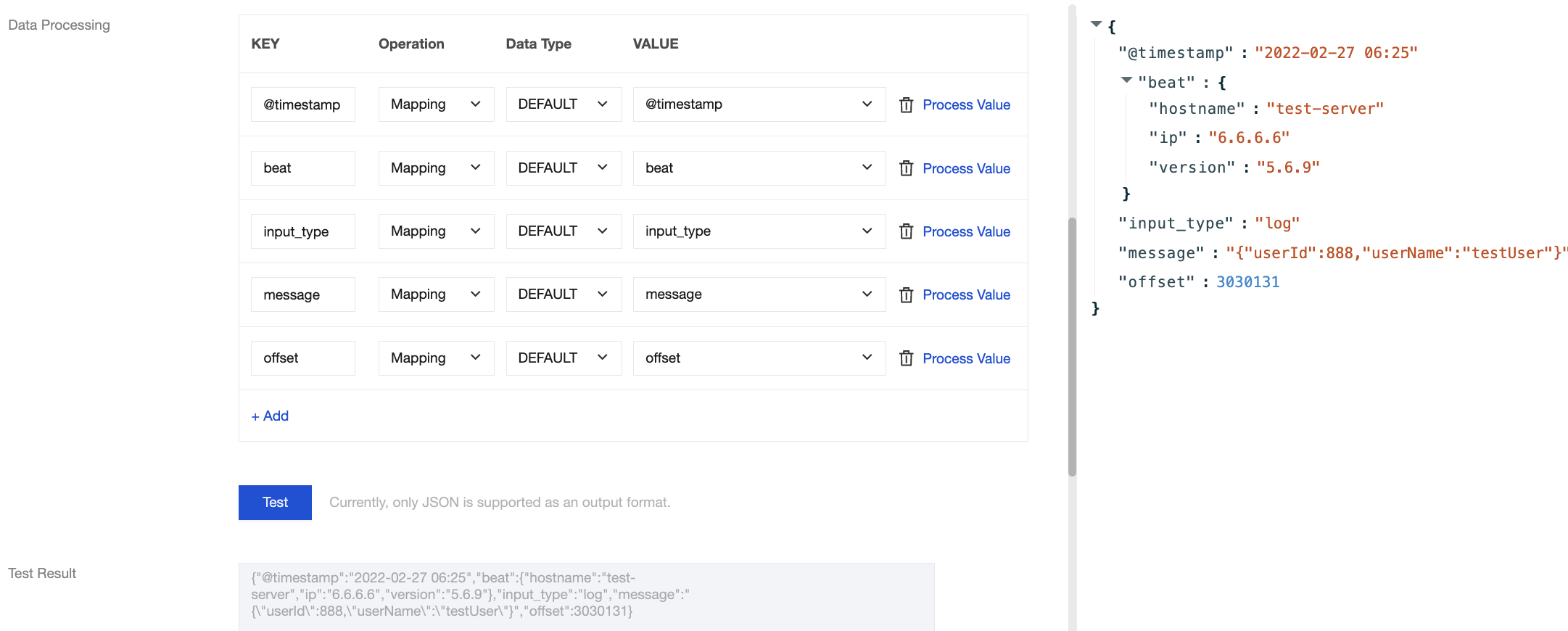Screen dimensions: 1568x631
Task: Click trash icon for input_type row
Action: [x=906, y=231]
